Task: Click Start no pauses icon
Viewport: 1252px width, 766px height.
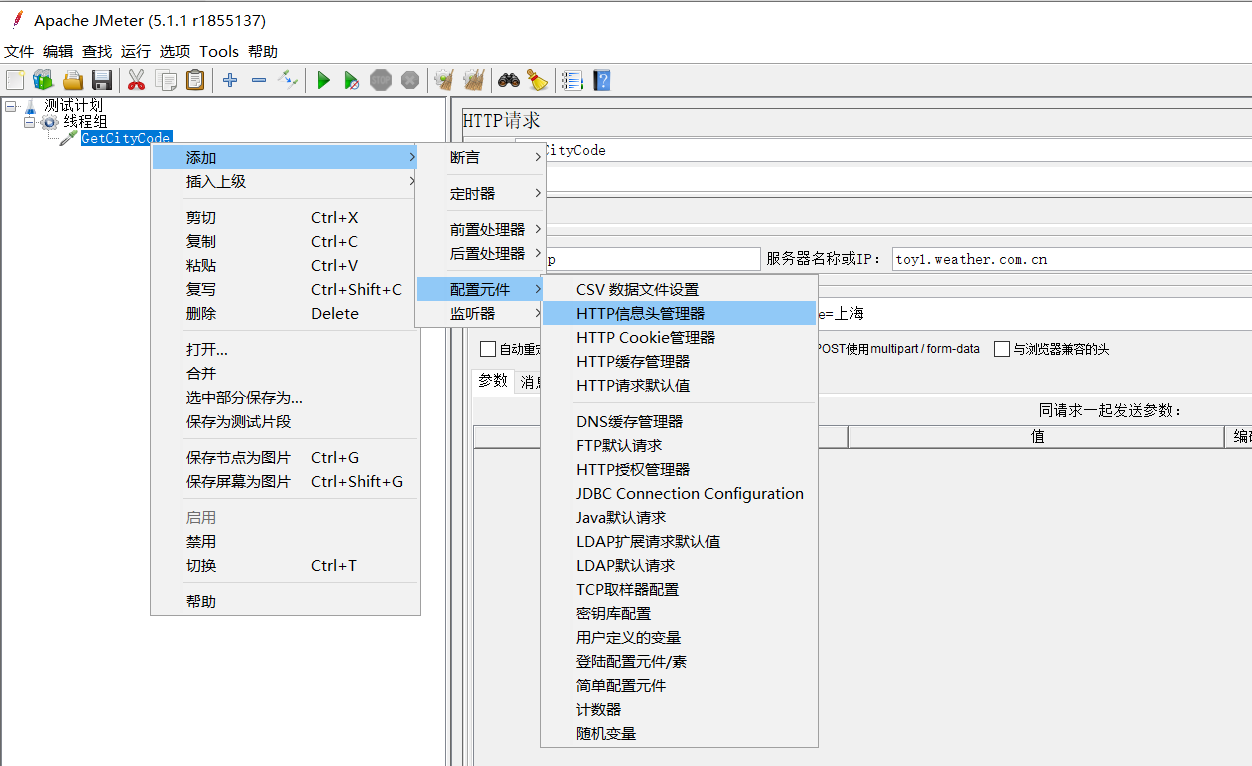Action: pyautogui.click(x=352, y=80)
